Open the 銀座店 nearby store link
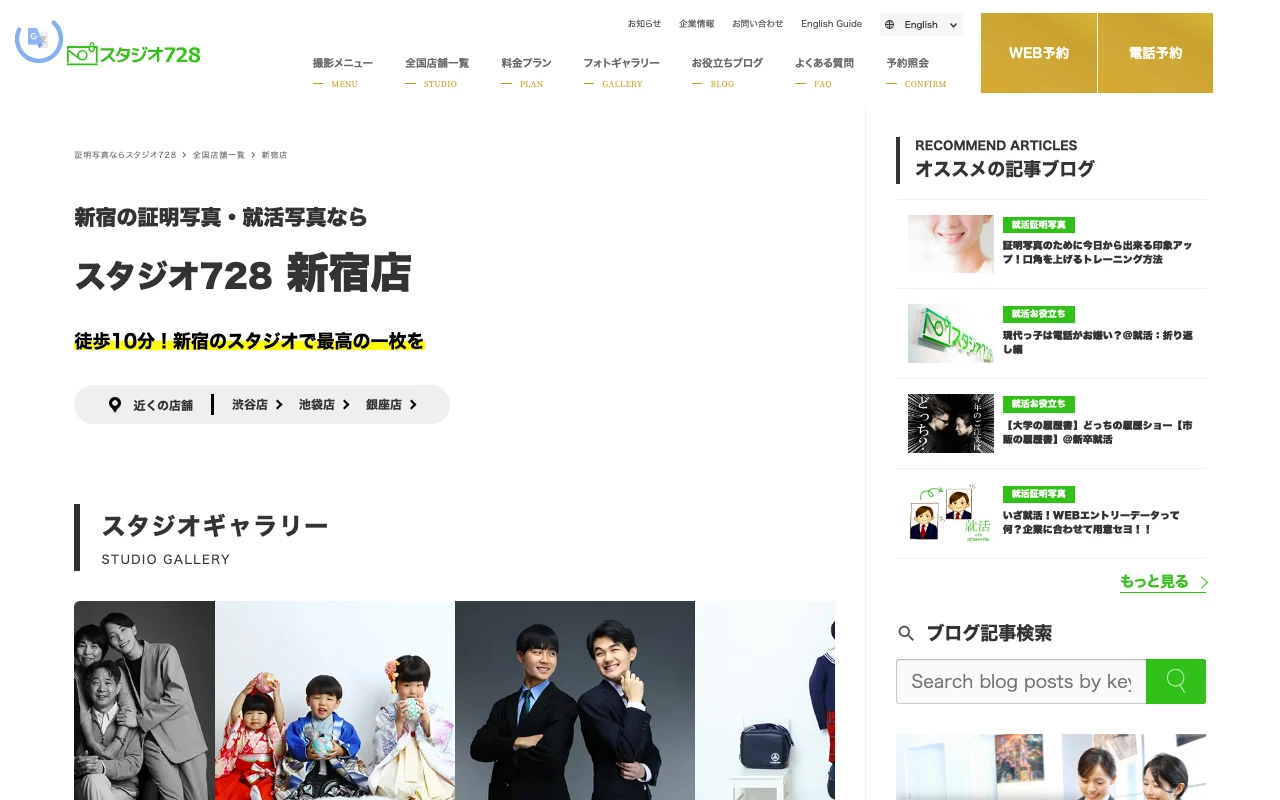The height and width of the screenshot is (800, 1280). click(391, 405)
